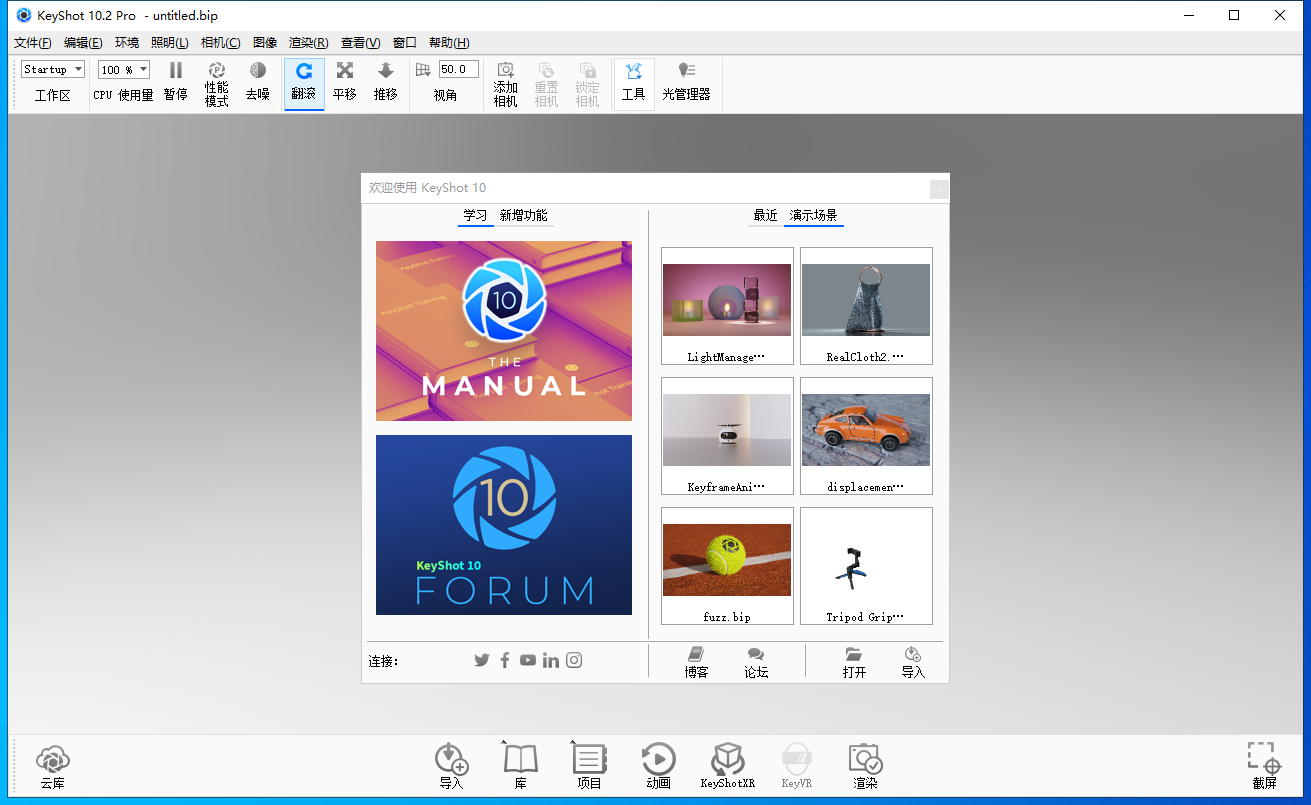This screenshot has width=1311, height=805.
Task: Open the Tripod Grip demo scene
Action: pyautogui.click(x=866, y=566)
